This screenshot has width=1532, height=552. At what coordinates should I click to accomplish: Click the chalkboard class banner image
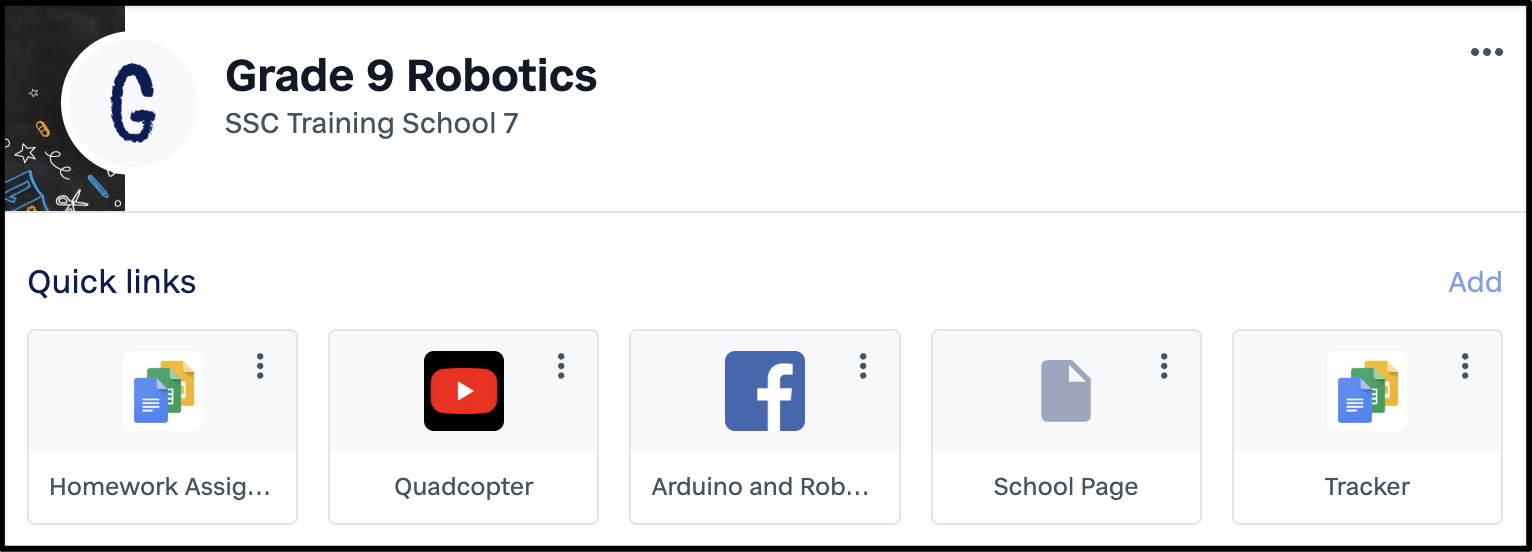click(x=64, y=108)
